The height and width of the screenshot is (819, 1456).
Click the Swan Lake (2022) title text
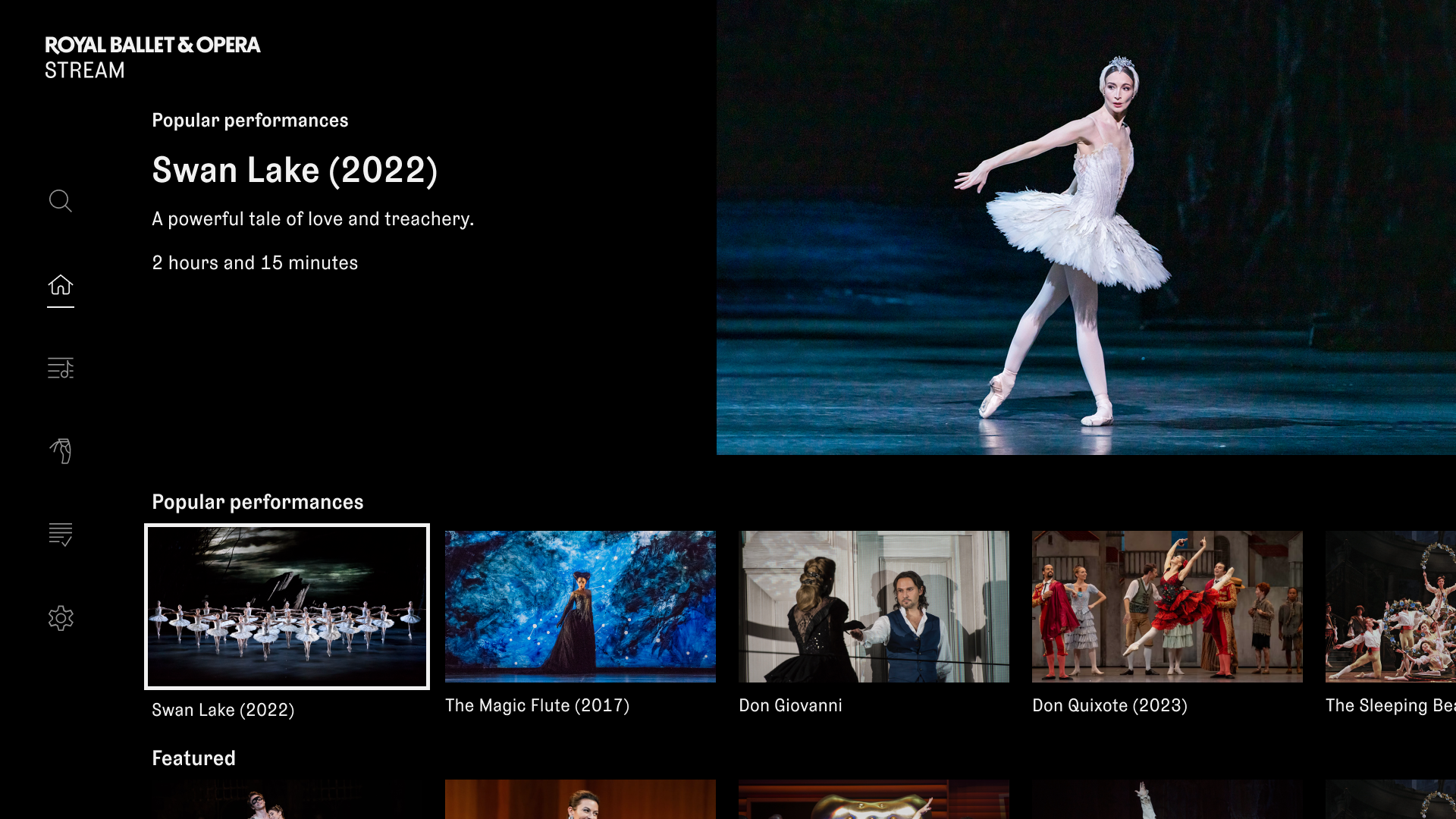point(295,170)
